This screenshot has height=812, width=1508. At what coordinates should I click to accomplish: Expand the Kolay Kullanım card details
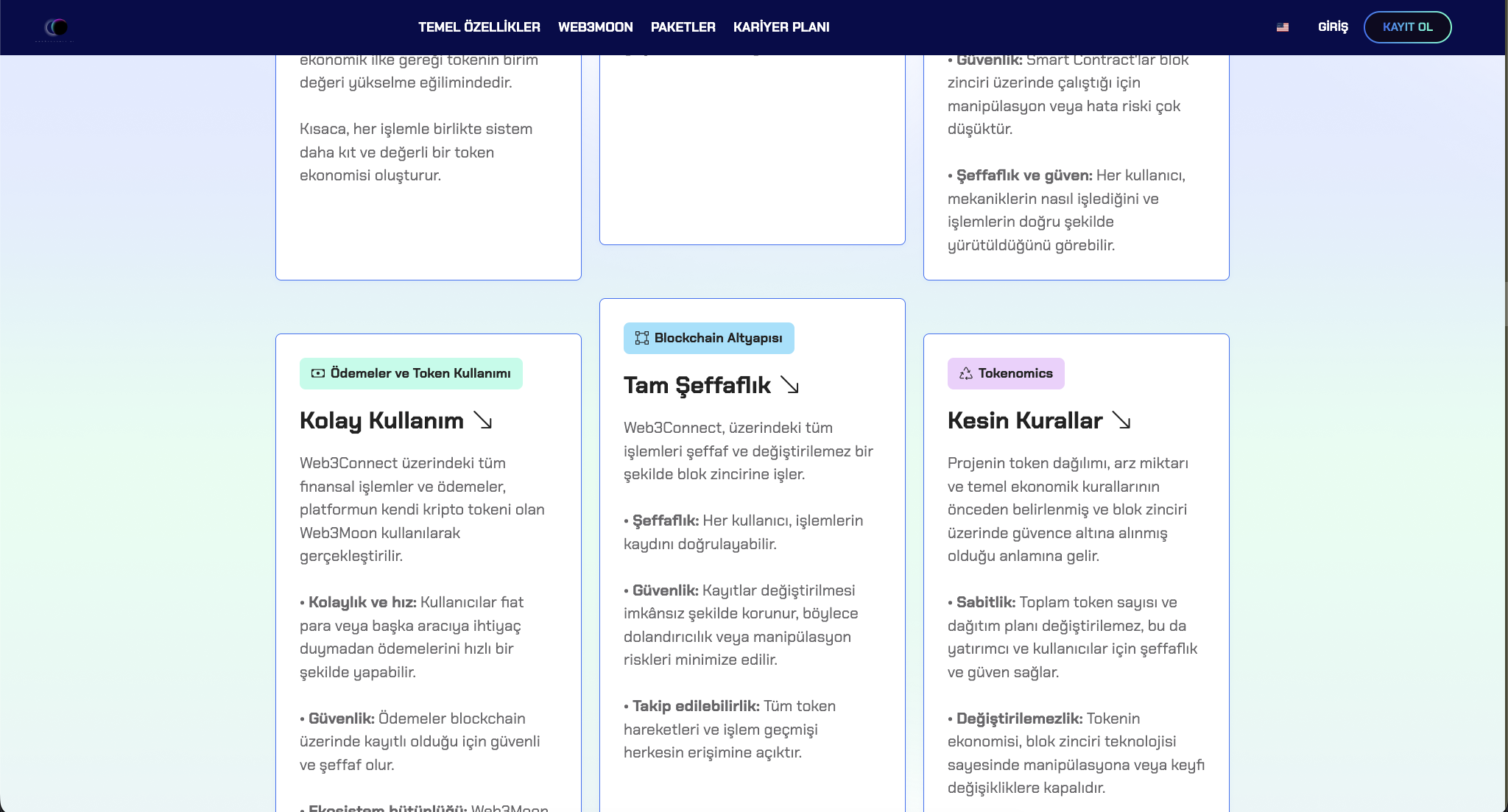click(x=381, y=421)
